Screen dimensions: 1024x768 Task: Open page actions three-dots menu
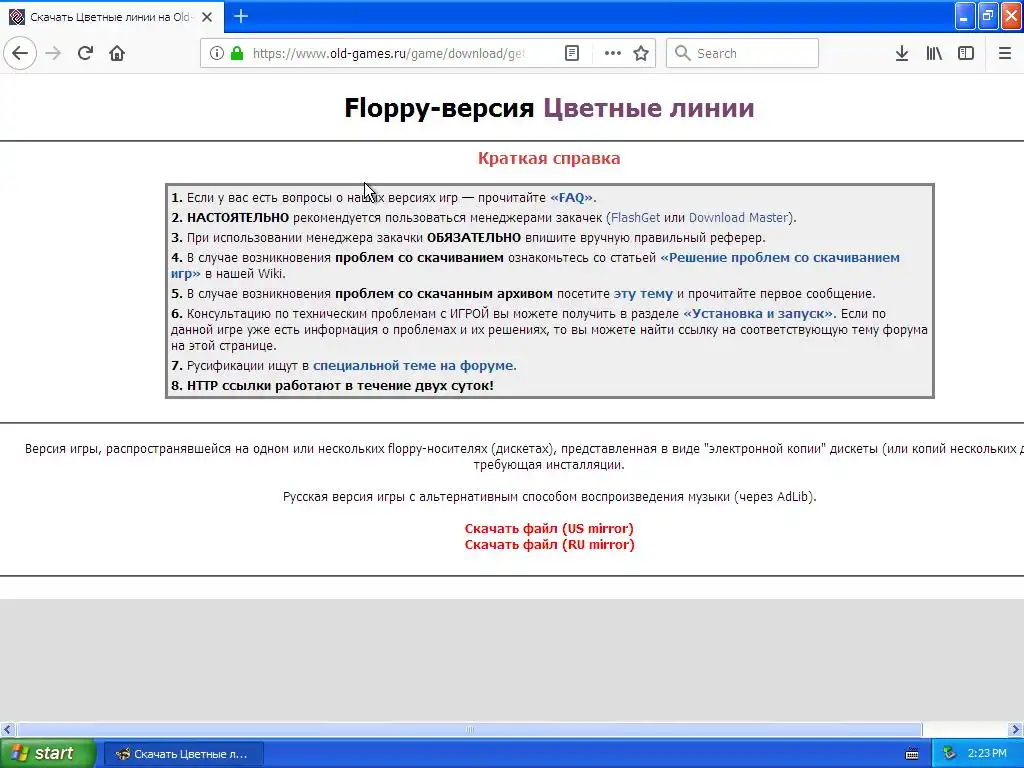tap(613, 53)
